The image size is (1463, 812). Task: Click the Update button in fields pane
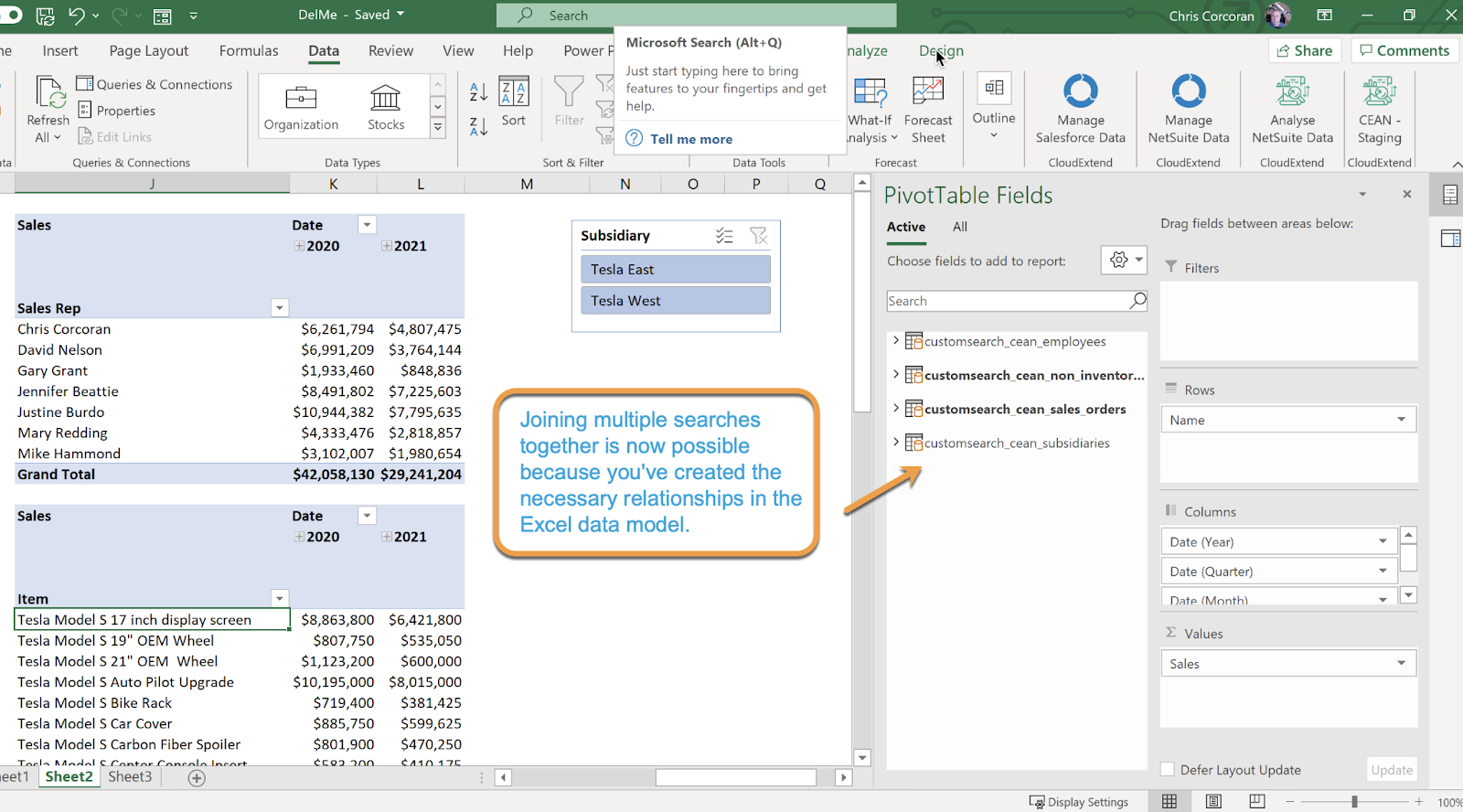point(1392,769)
